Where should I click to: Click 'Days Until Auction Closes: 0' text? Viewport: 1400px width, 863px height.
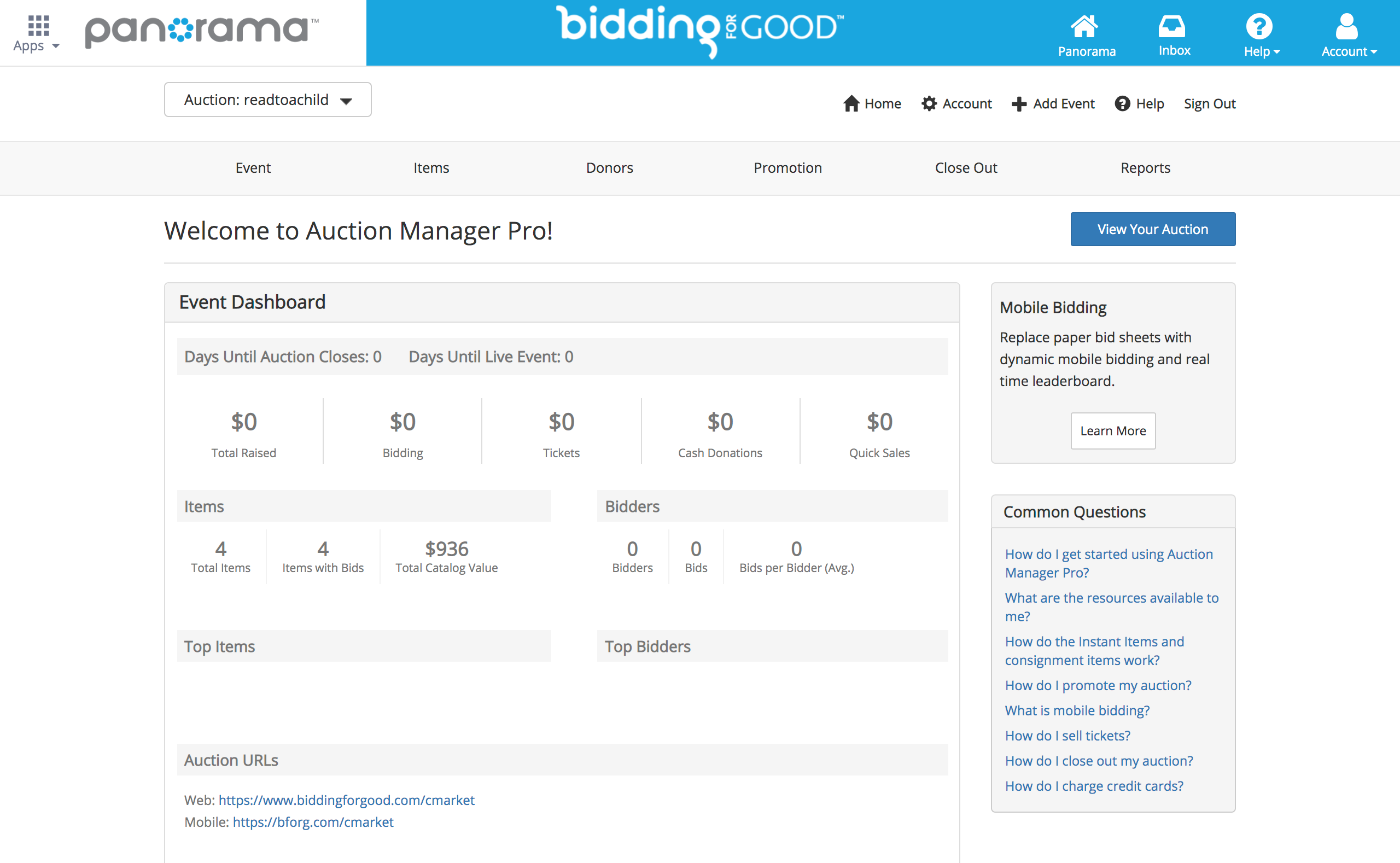(283, 356)
